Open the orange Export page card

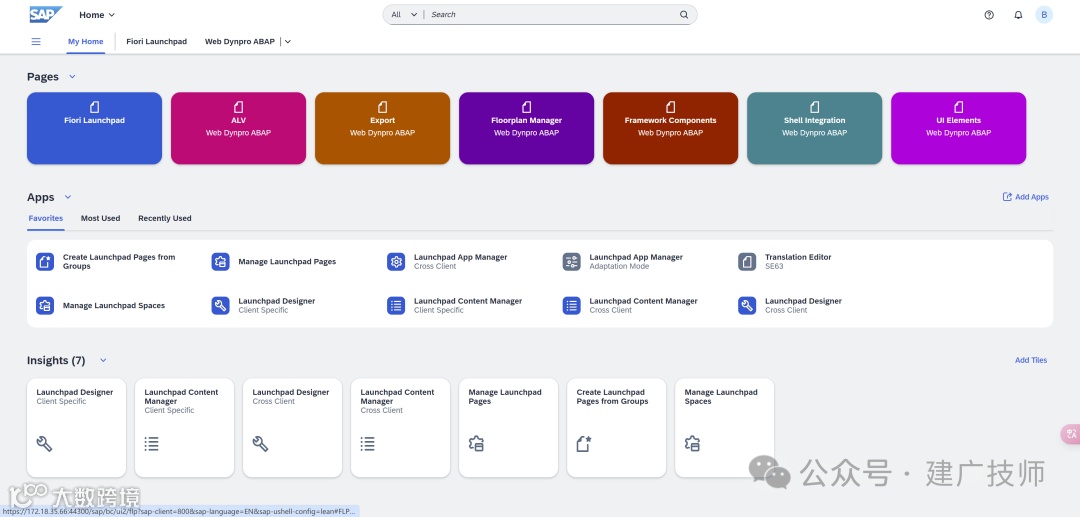(382, 128)
